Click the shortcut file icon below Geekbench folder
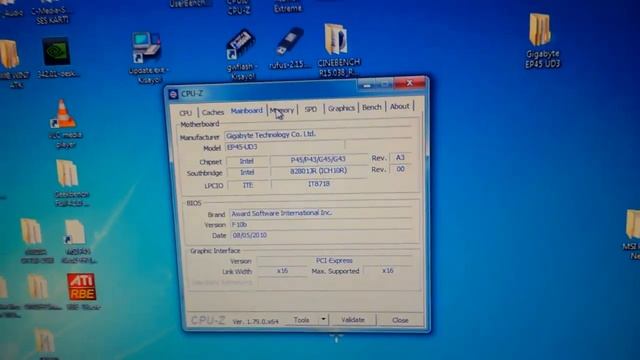 point(75,232)
